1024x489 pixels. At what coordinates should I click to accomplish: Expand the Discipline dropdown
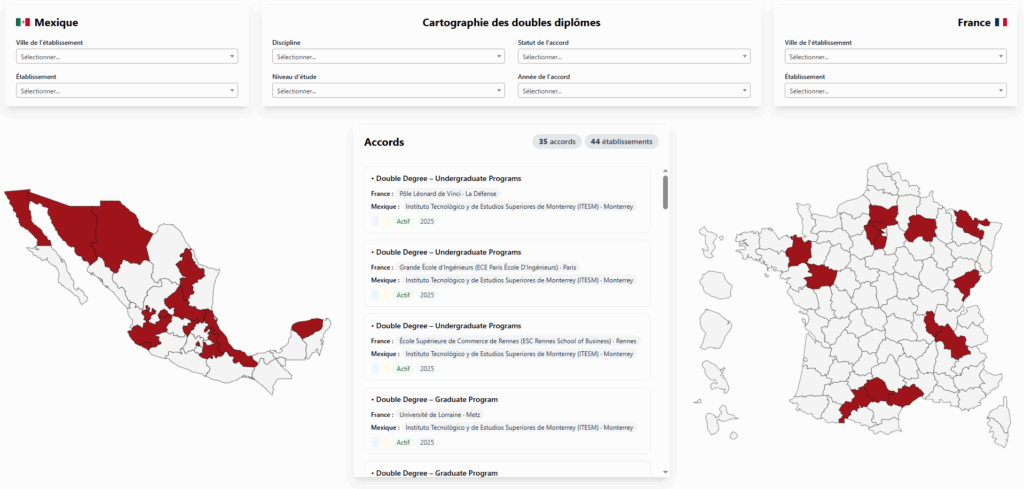coord(388,57)
